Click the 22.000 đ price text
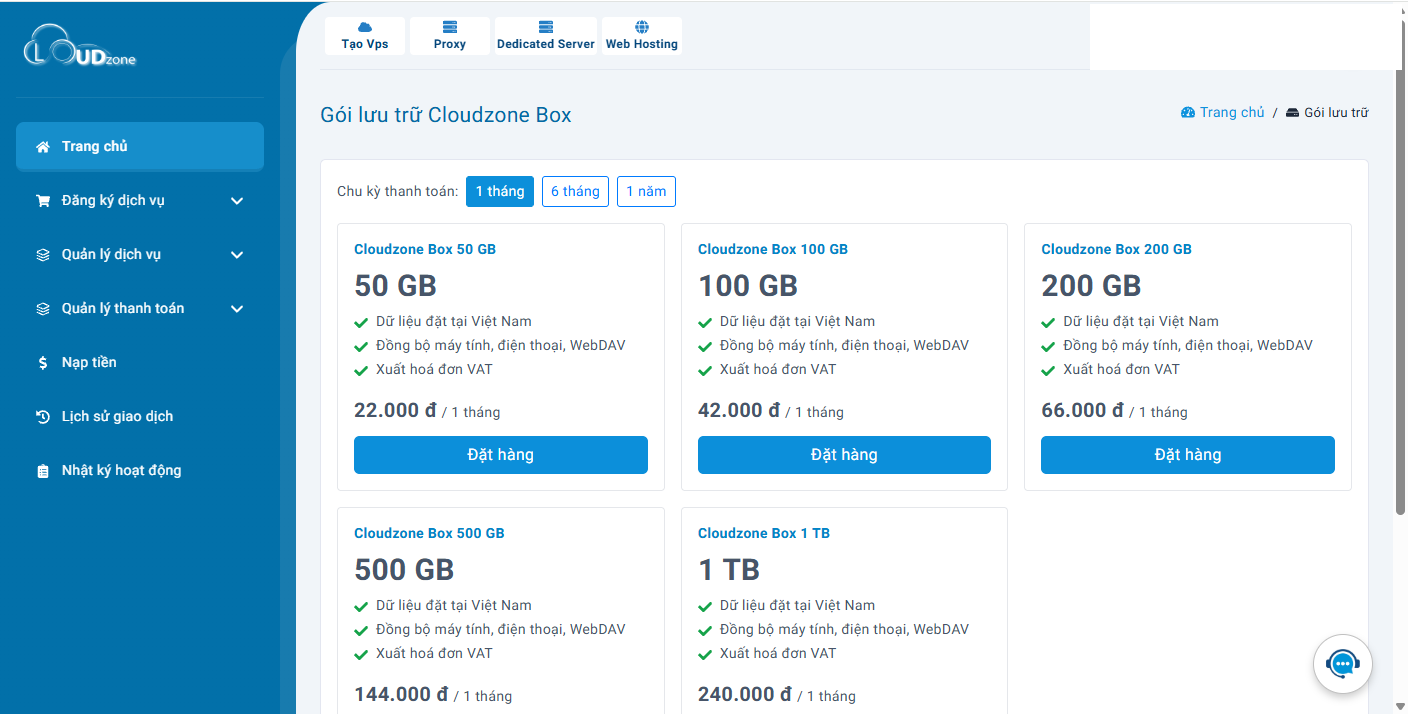Viewport: 1408px width, 714px height. 395,410
